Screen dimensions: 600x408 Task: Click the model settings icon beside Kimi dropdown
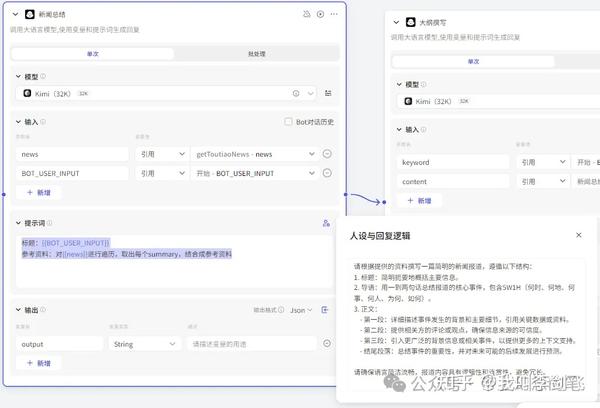point(328,93)
